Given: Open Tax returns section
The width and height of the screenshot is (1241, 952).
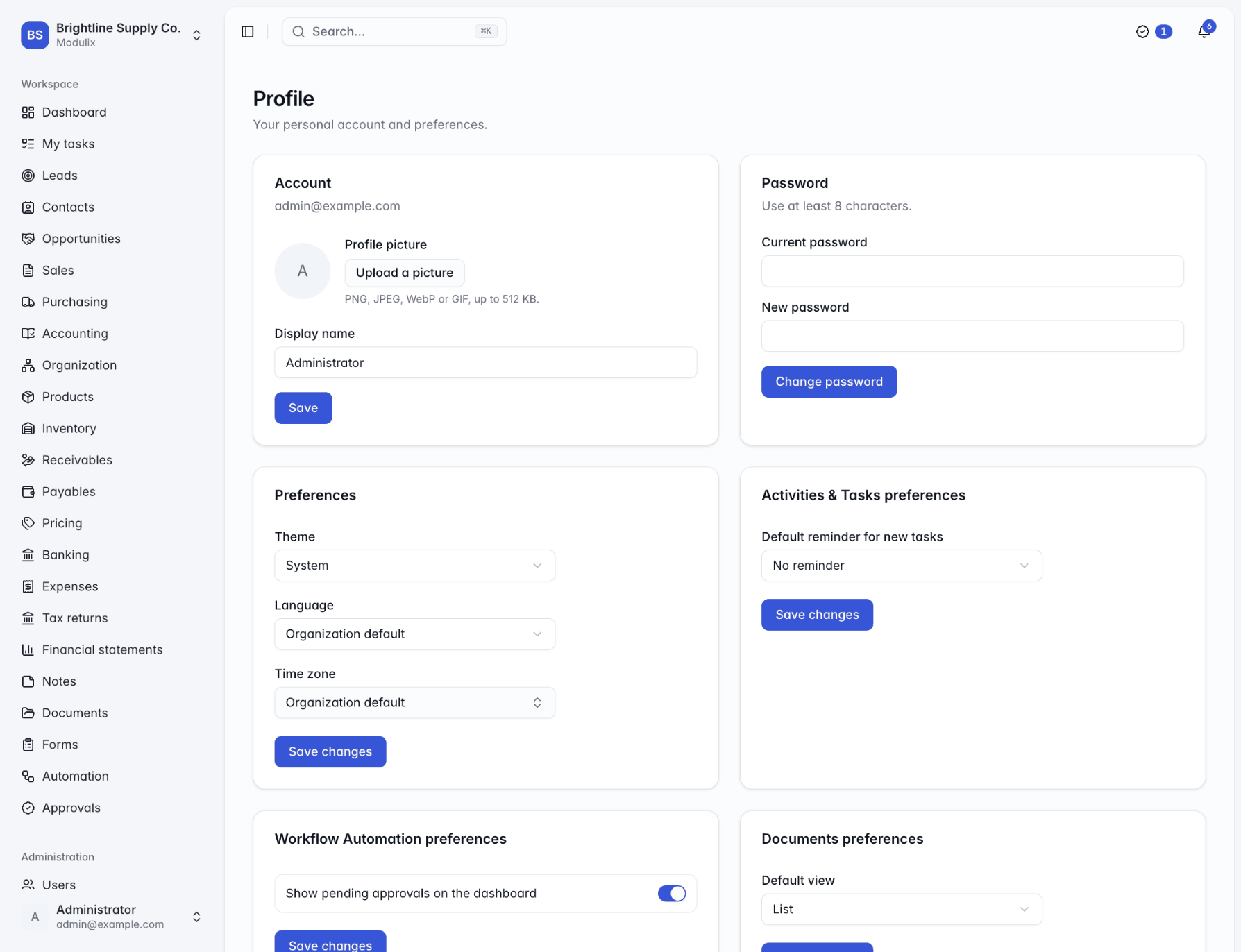Looking at the screenshot, I should (x=112, y=618).
